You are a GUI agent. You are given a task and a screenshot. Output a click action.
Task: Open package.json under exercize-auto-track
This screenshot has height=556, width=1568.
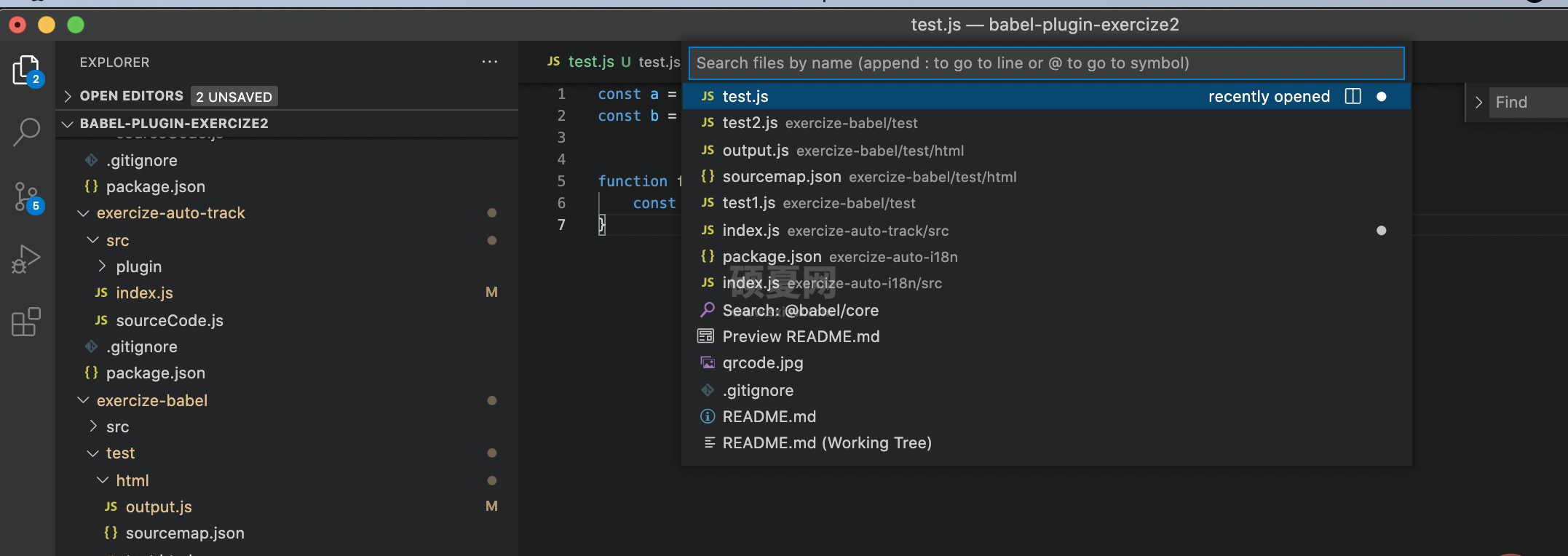pyautogui.click(x=156, y=373)
